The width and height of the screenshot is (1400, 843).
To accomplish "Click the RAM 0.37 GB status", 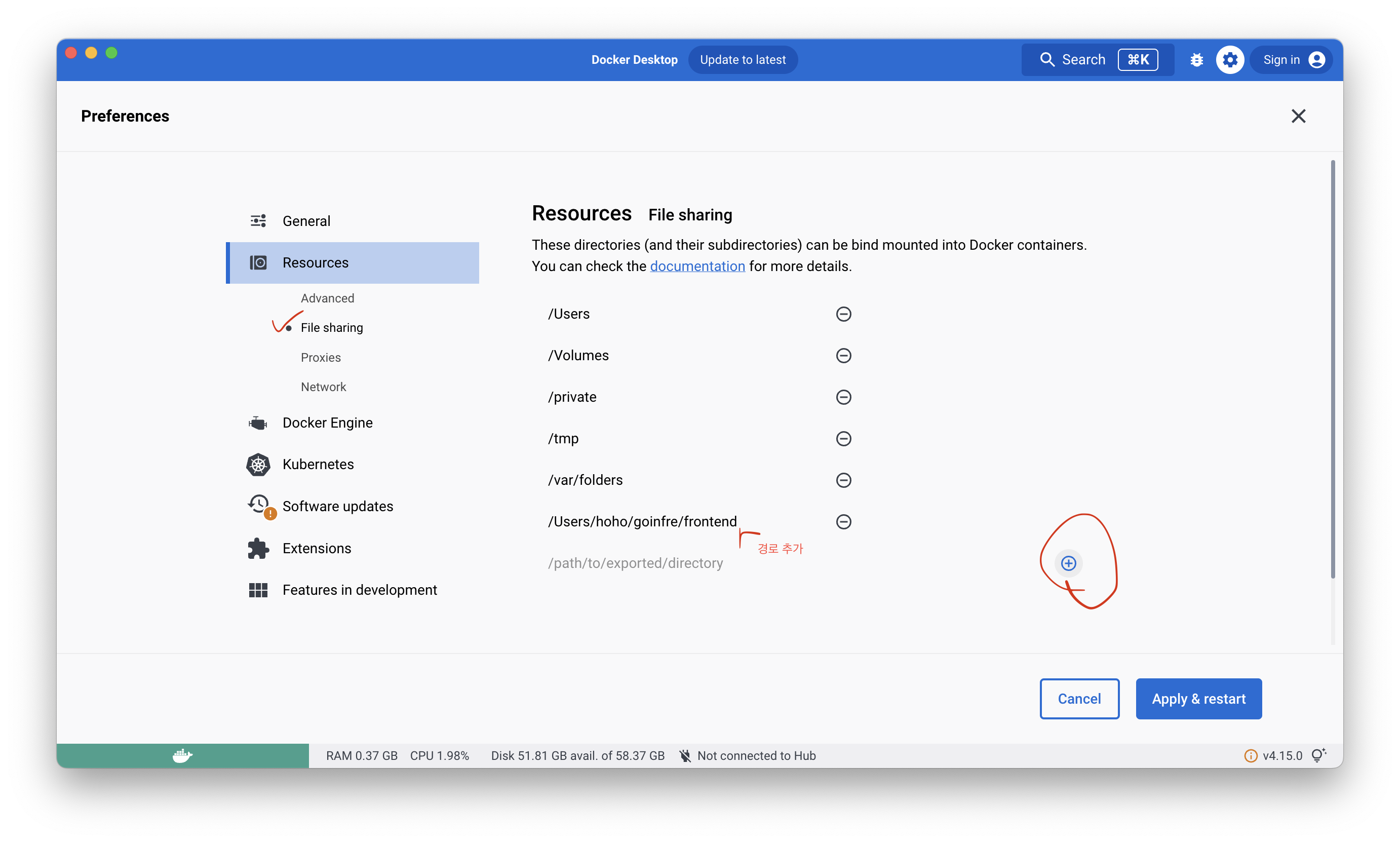I will pos(361,755).
